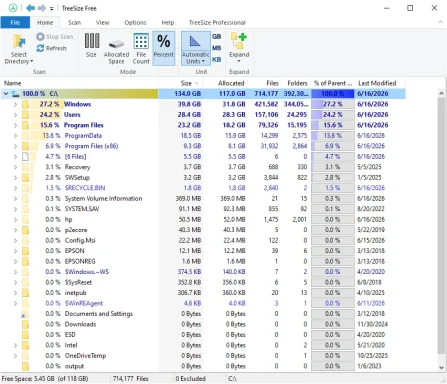This screenshot has height=384, width=447.
Task: Click the TreeSize app logo icon
Action: point(13,8)
